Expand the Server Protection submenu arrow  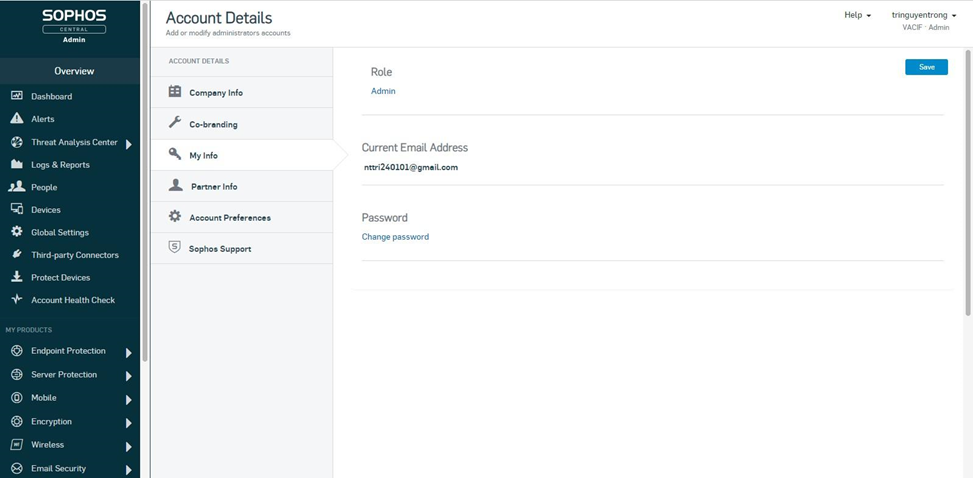point(128,376)
